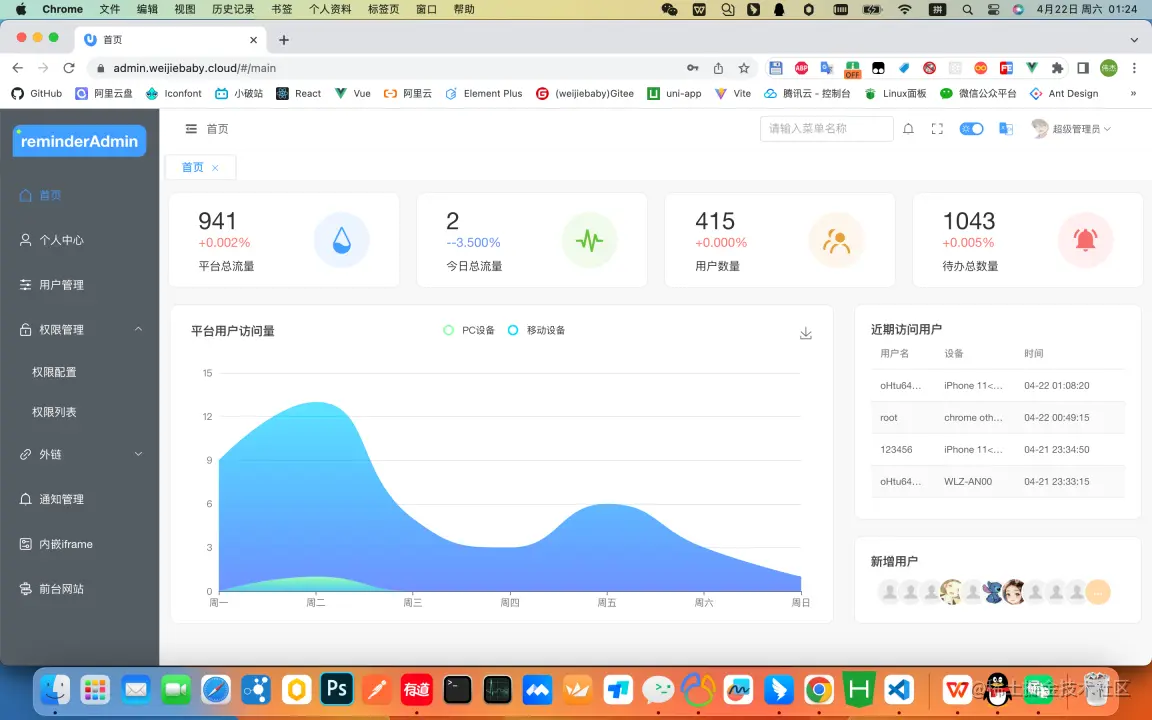Toggle the blue theme switch in header
The height and width of the screenshot is (720, 1152).
coord(971,129)
